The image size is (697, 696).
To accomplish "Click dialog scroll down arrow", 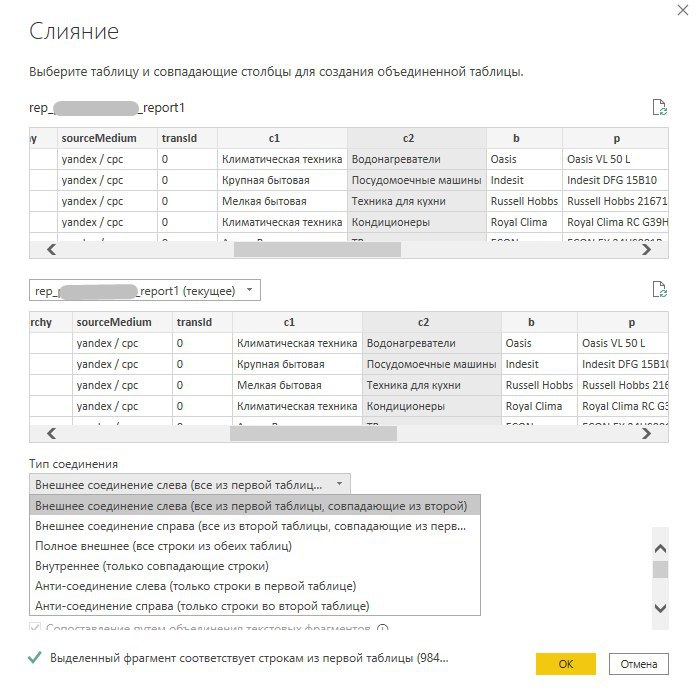I will coord(661,608).
